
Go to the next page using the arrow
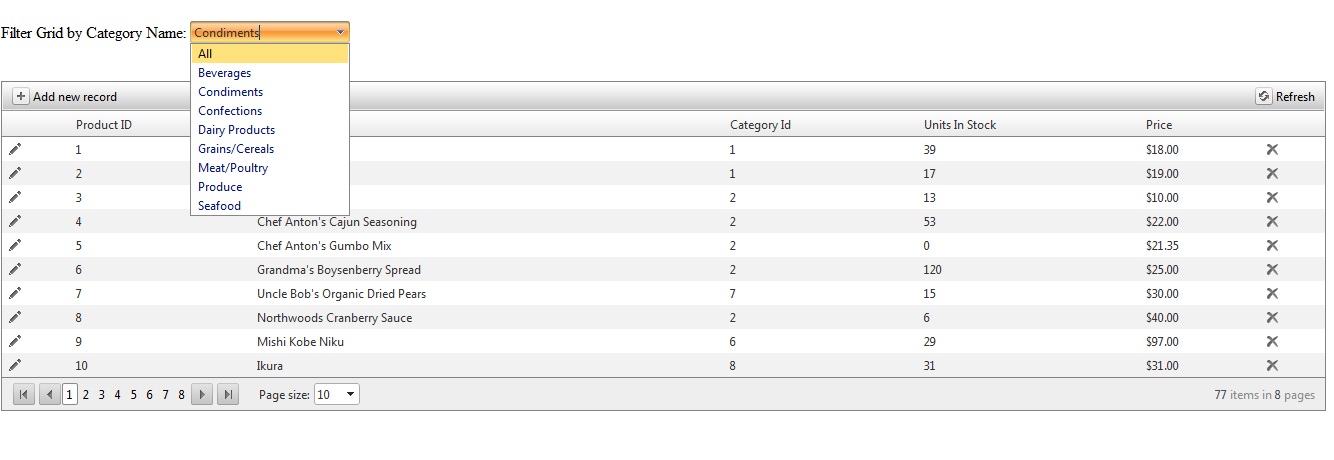pyautogui.click(x=202, y=395)
